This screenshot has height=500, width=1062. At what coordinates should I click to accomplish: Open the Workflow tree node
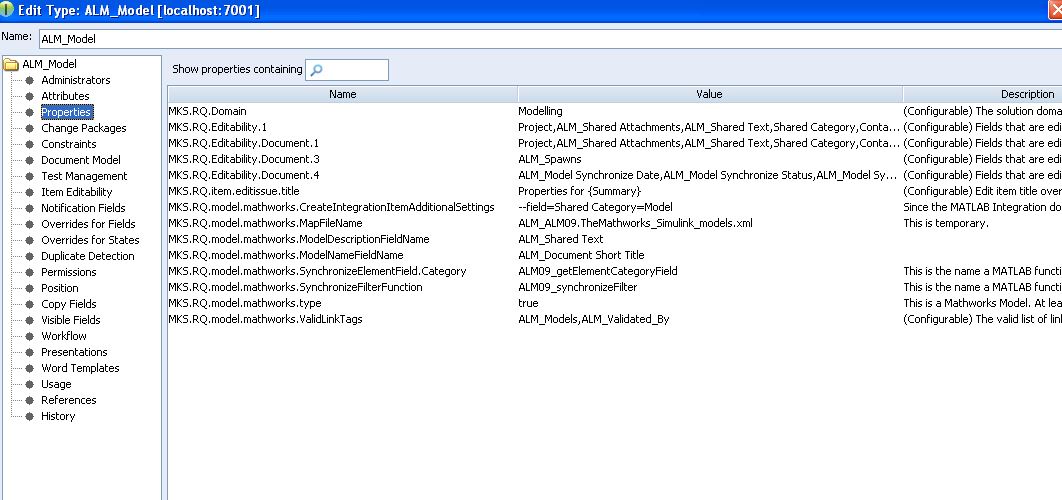tap(64, 336)
